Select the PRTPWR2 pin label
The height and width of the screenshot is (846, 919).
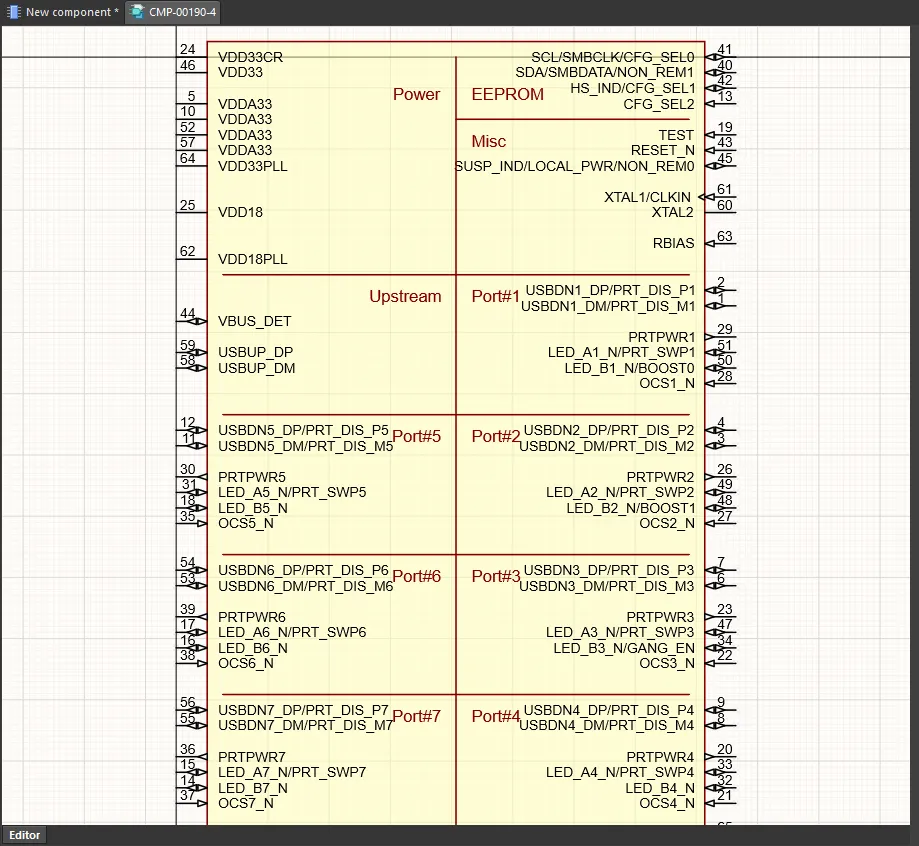click(x=661, y=477)
